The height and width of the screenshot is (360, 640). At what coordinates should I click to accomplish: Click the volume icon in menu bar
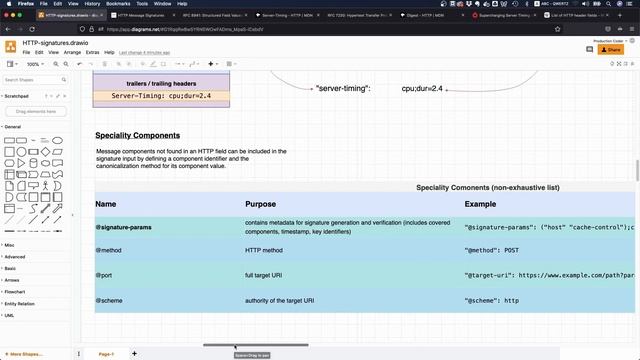coord(586,4)
